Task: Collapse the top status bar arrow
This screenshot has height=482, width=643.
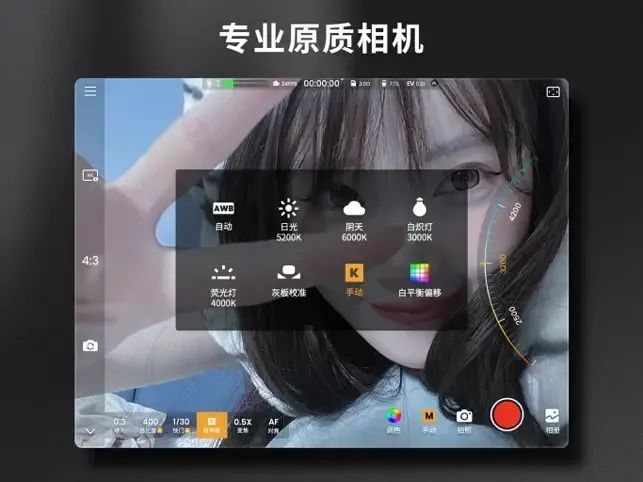Action: pos(434,84)
